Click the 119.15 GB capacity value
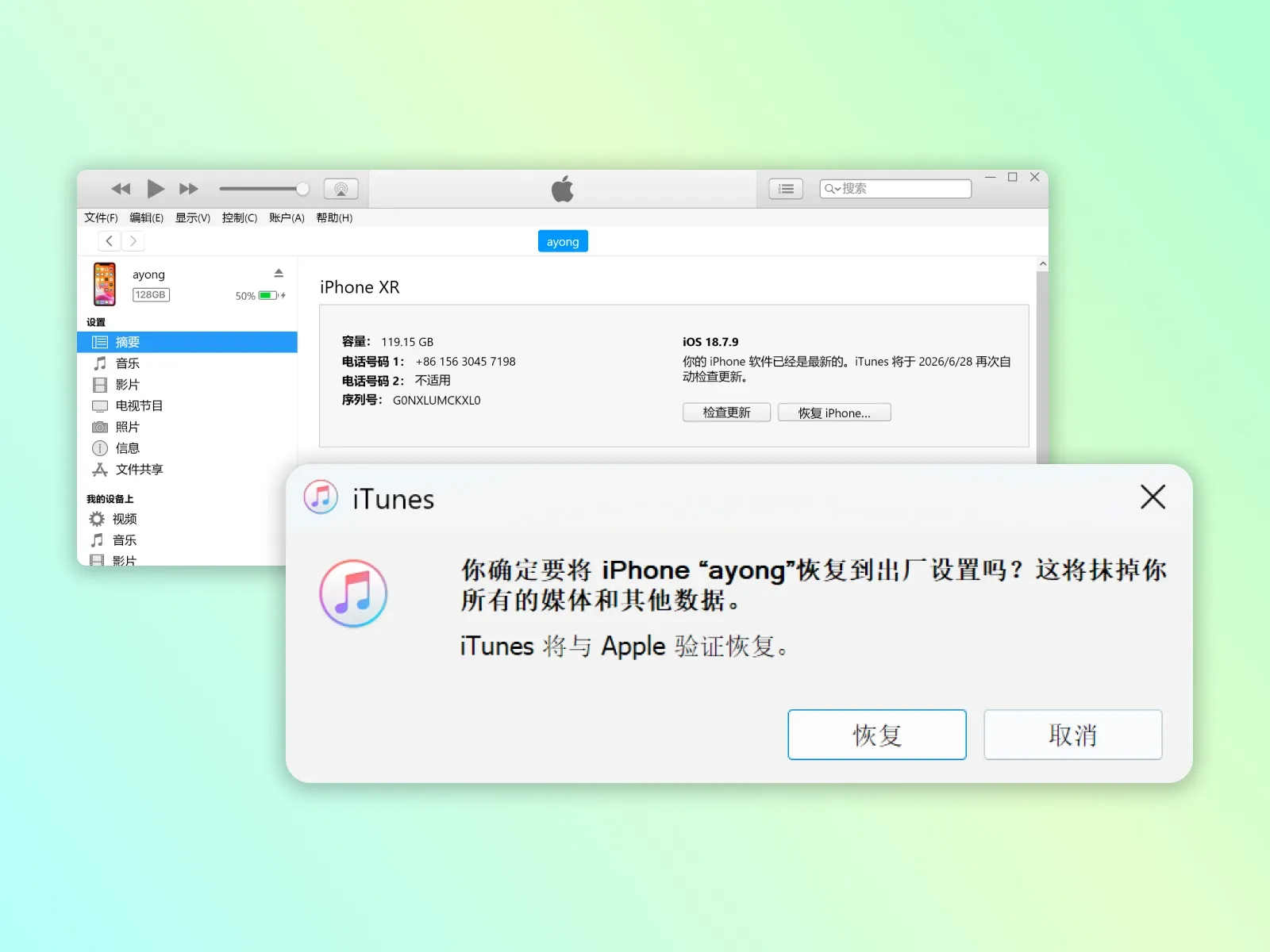 407,342
